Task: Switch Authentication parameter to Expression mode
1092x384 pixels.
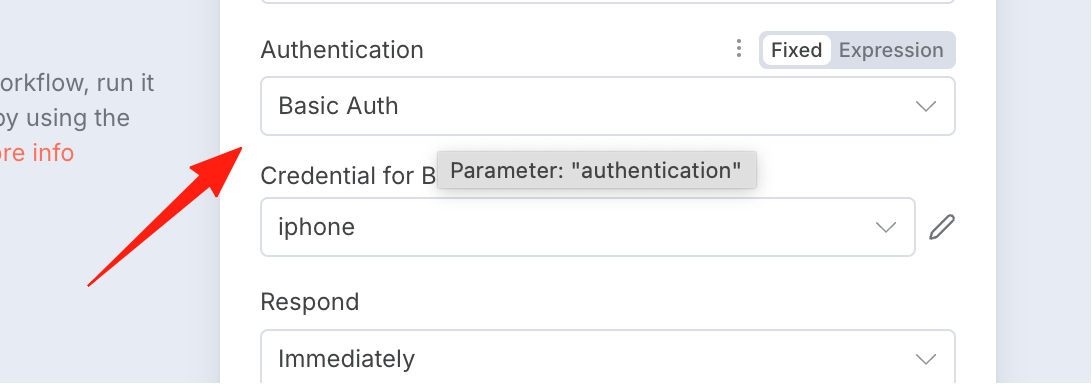Action: [x=891, y=50]
